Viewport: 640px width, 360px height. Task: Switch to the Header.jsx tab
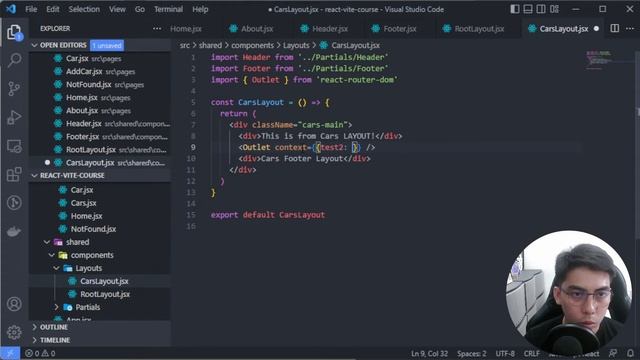[x=330, y=29]
